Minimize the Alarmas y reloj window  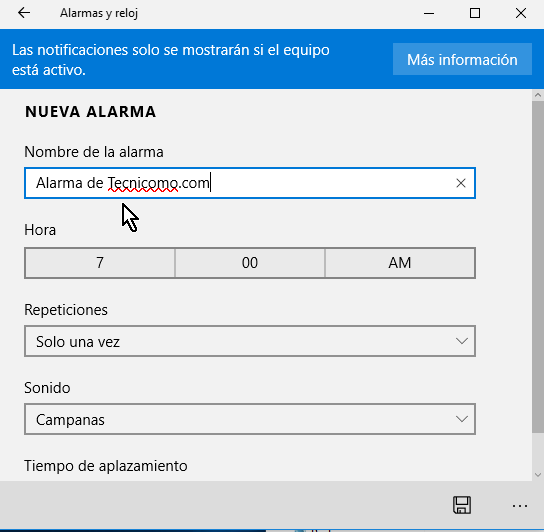pos(429,14)
